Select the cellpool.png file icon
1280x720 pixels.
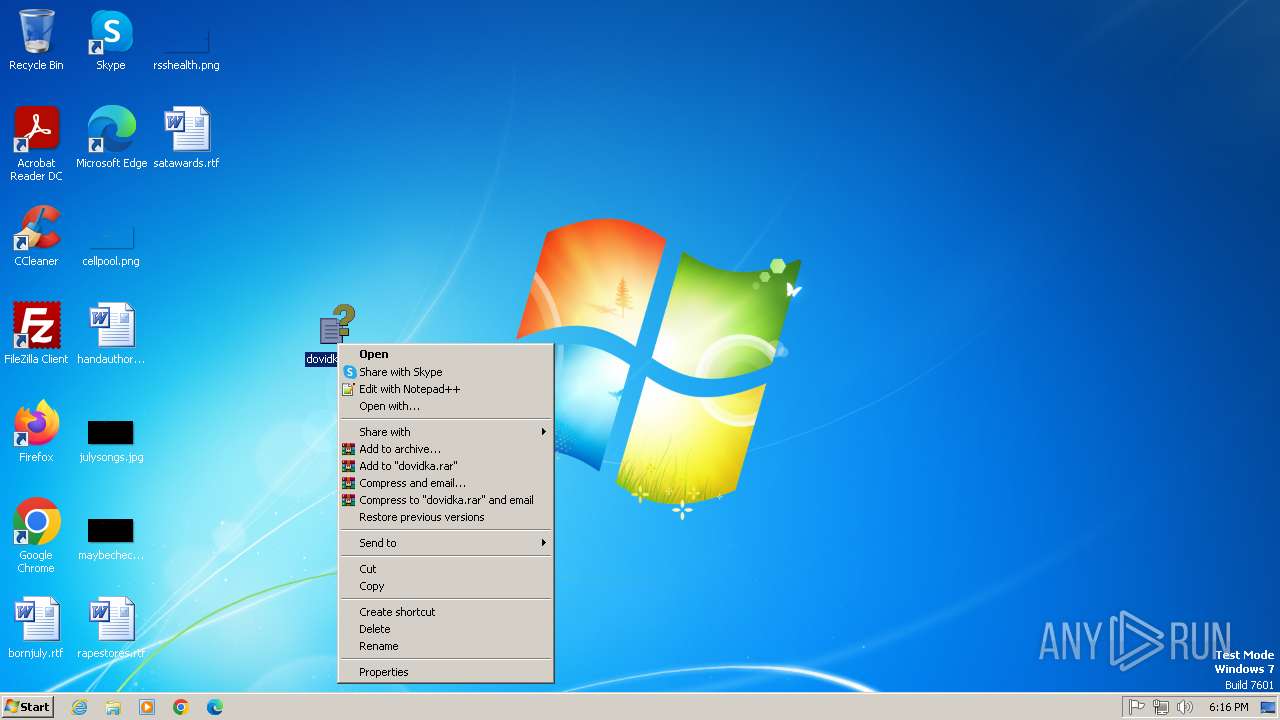coord(111,244)
